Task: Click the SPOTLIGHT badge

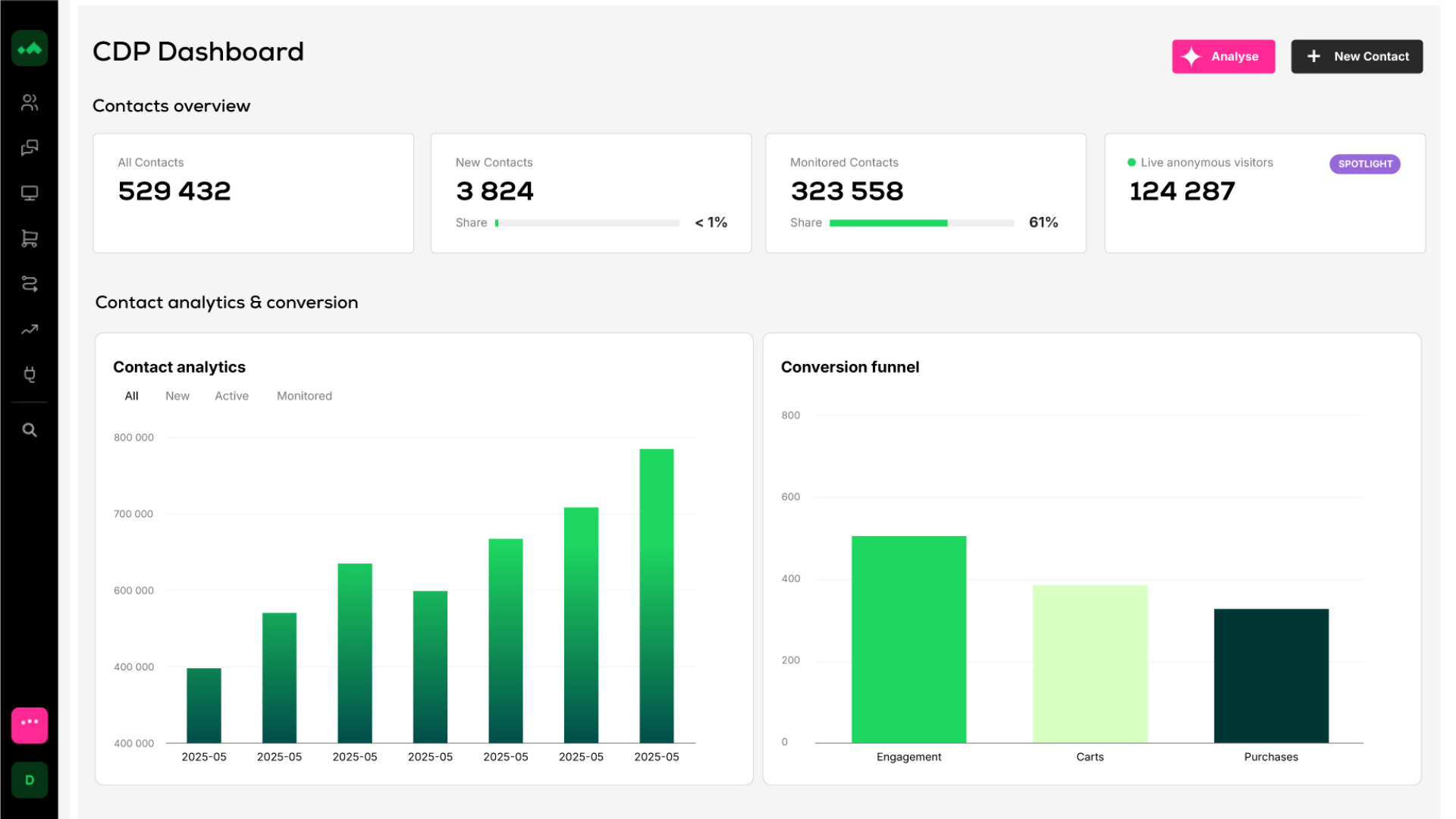Action: pyautogui.click(x=1364, y=164)
